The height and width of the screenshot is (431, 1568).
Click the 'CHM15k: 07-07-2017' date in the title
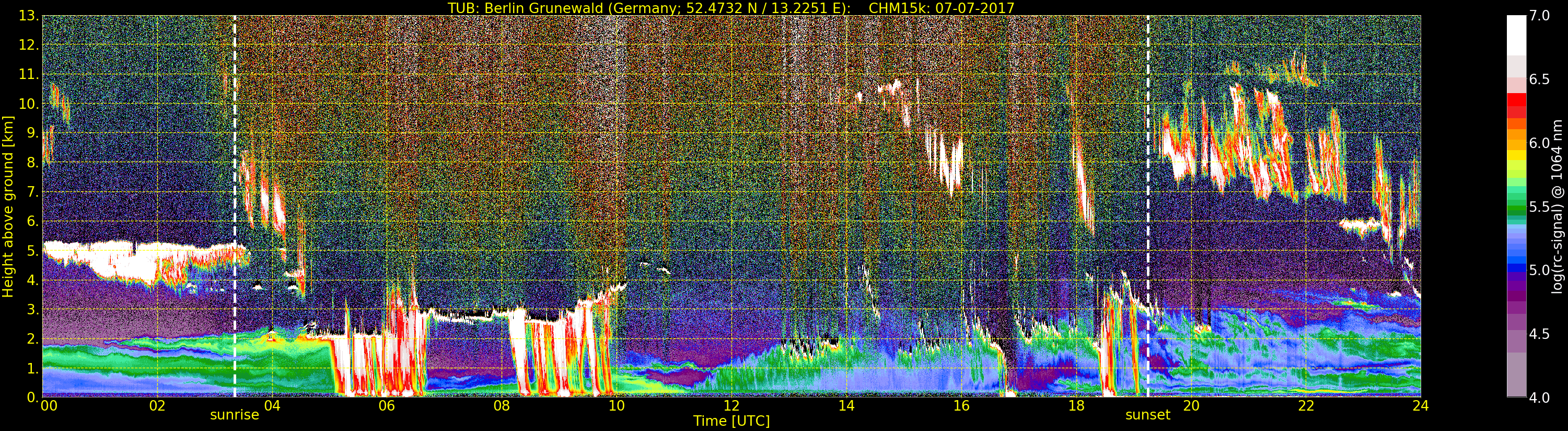942,8
